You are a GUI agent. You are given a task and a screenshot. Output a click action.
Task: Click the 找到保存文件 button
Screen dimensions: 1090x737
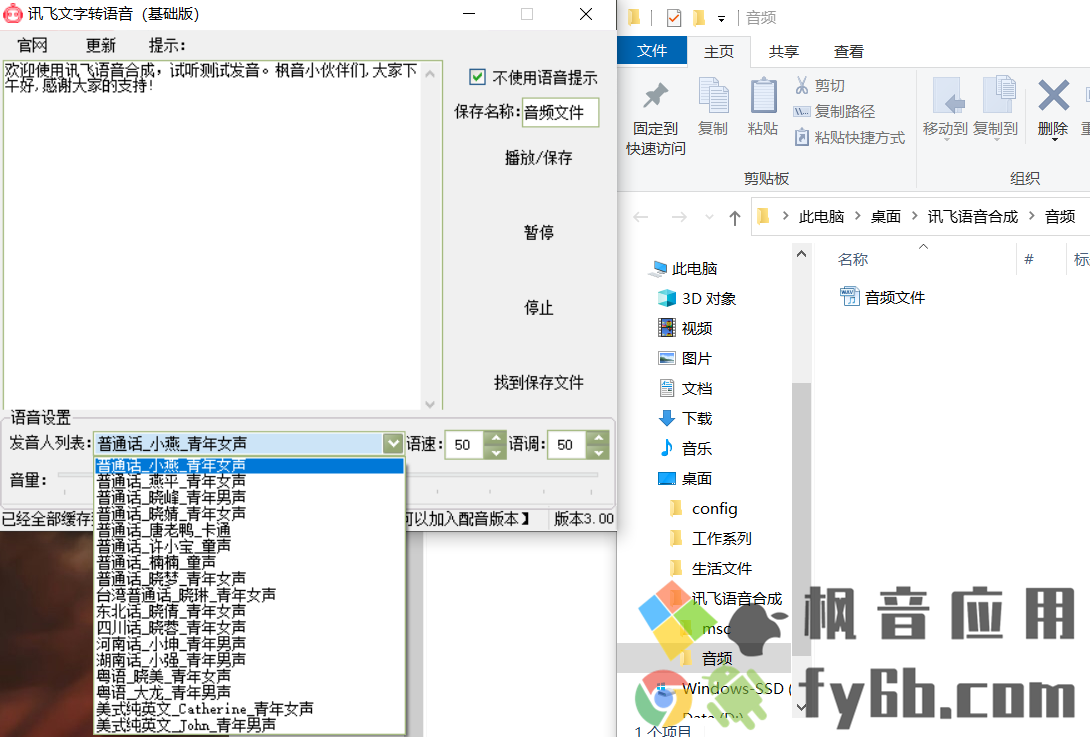pos(539,382)
